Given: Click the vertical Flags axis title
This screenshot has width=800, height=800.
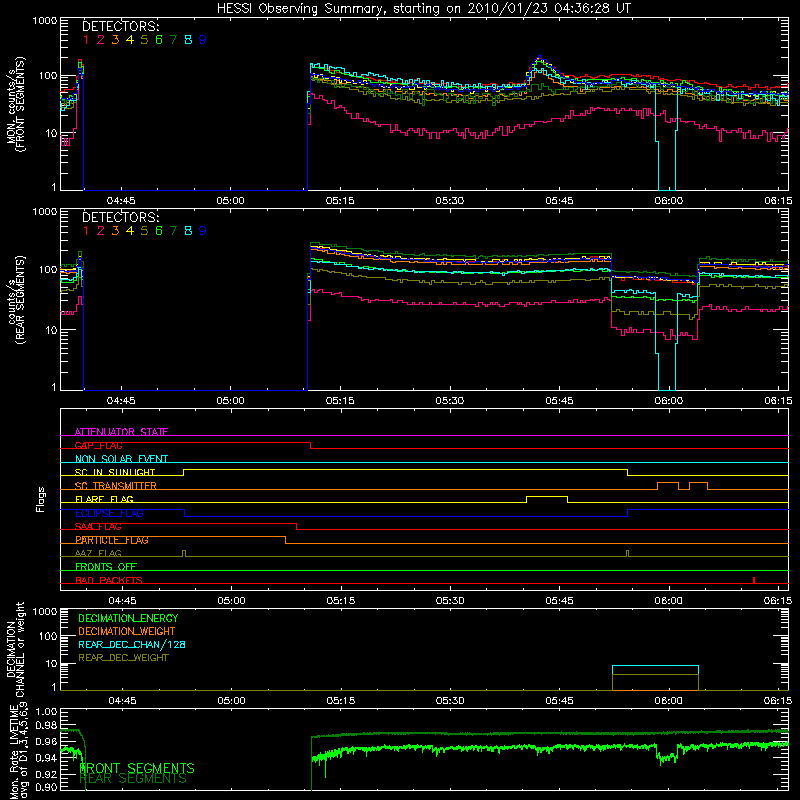Looking at the screenshot, I should tap(40, 499).
